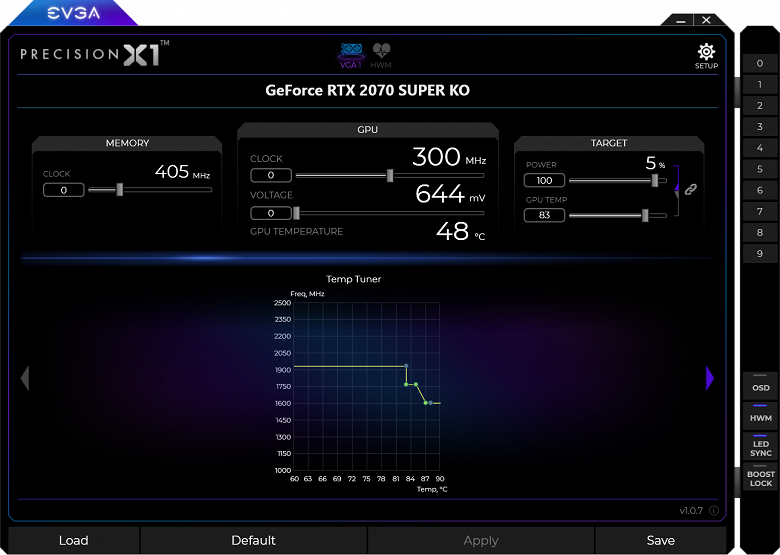780x555 pixels.
Task: Click the Load button
Action: (x=74, y=540)
